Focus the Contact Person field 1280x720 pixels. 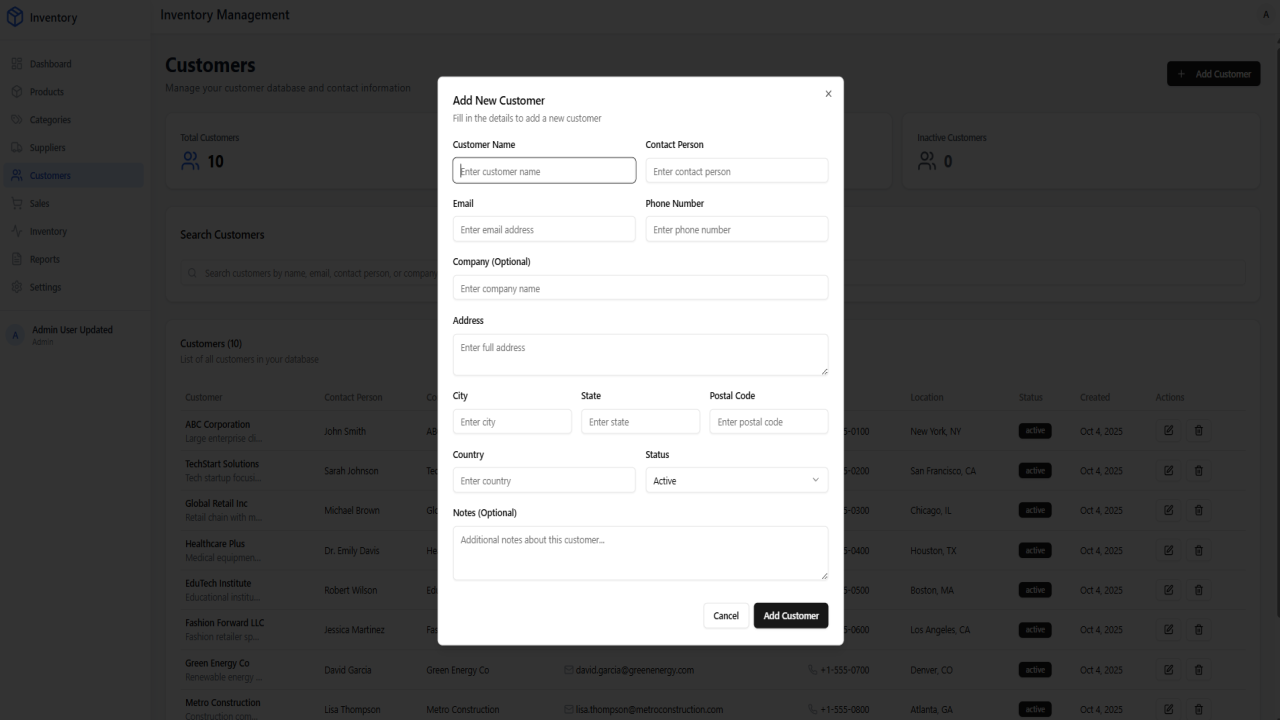coord(737,171)
